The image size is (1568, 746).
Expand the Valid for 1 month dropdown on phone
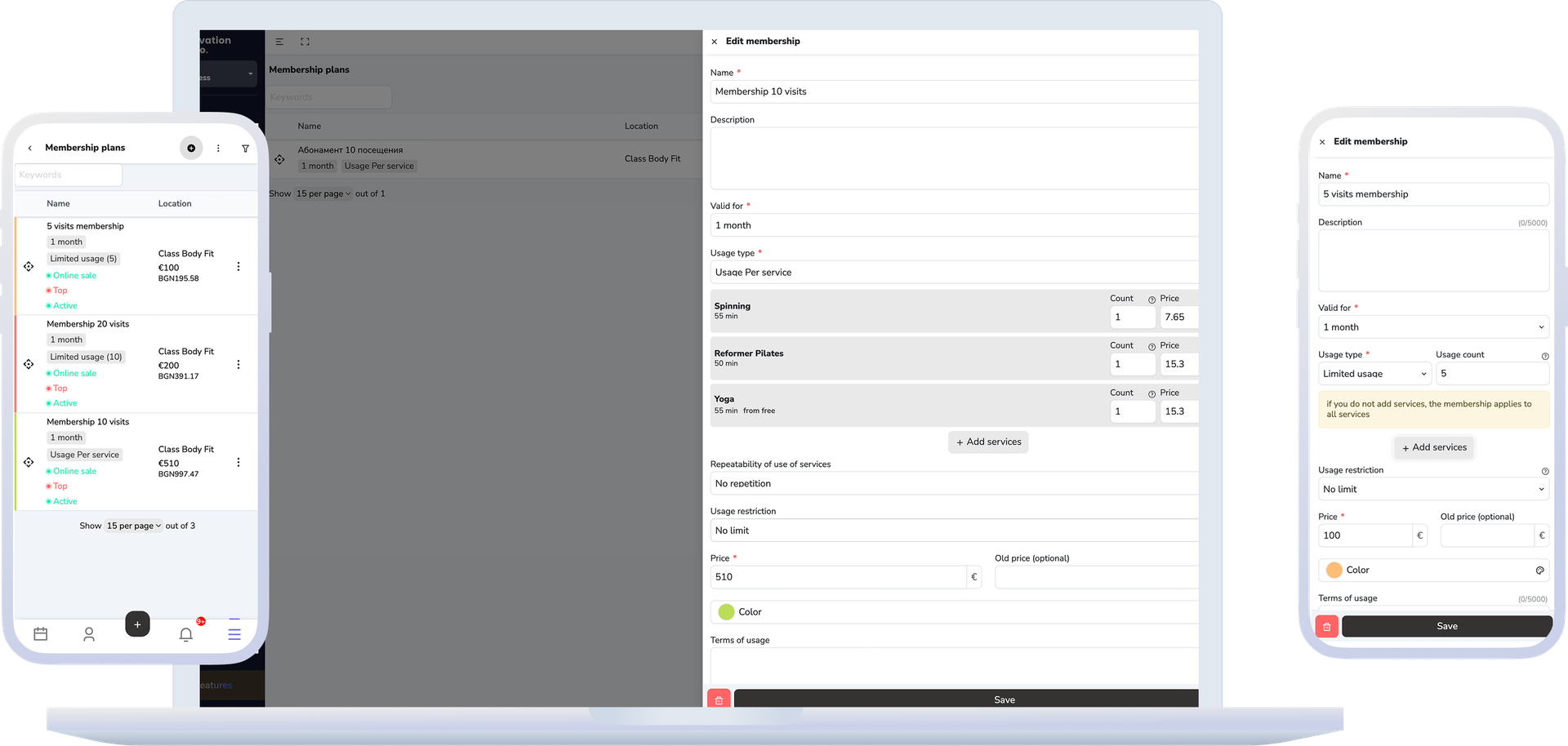pyautogui.click(x=1433, y=327)
